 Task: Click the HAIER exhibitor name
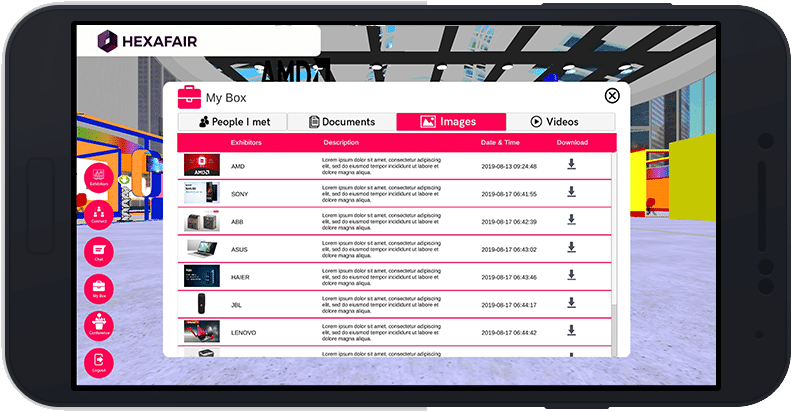coord(240,277)
